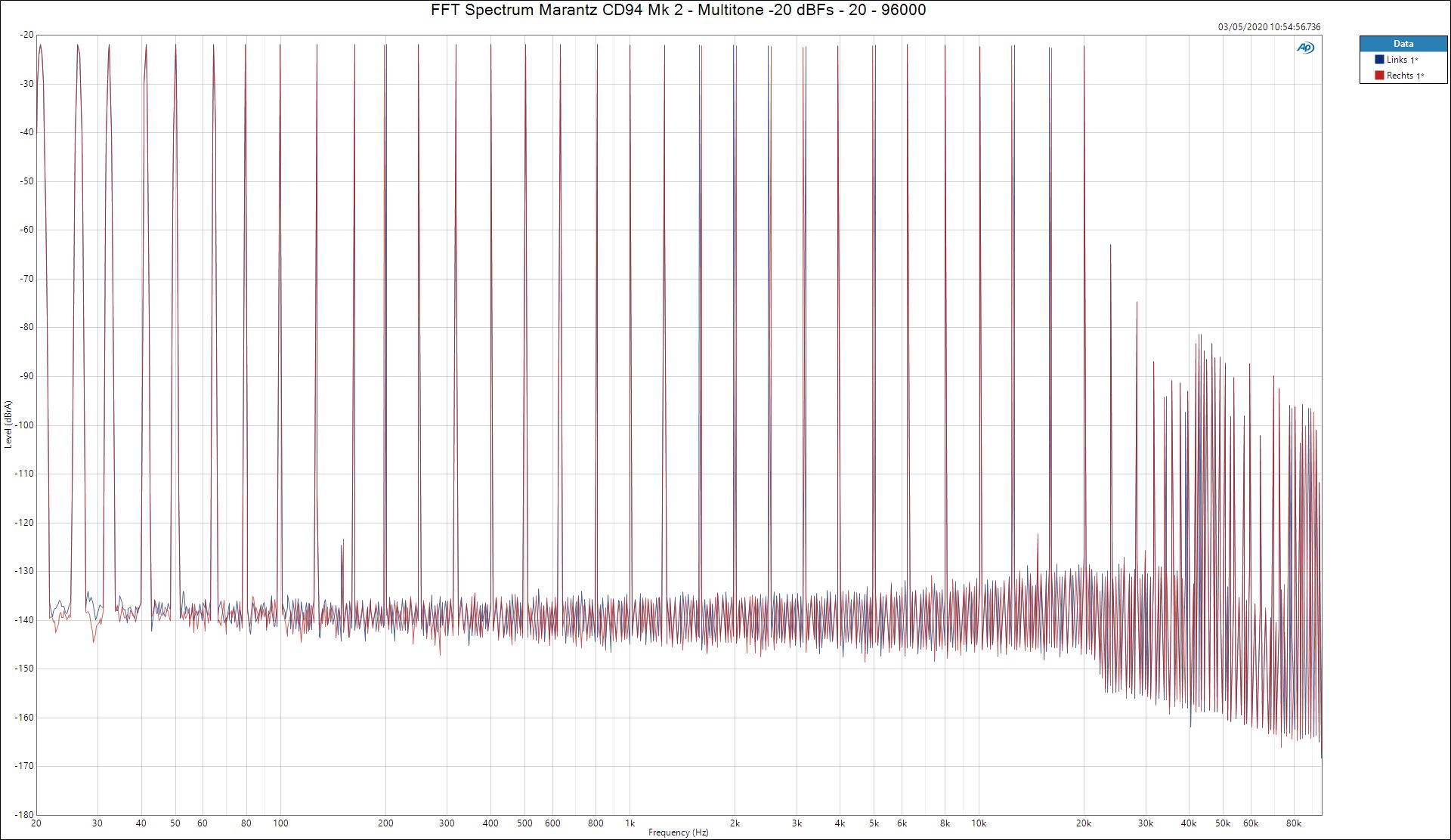The image size is (1451, 840).
Task: Click the Level (dBrA) axis label
Action: point(8,424)
